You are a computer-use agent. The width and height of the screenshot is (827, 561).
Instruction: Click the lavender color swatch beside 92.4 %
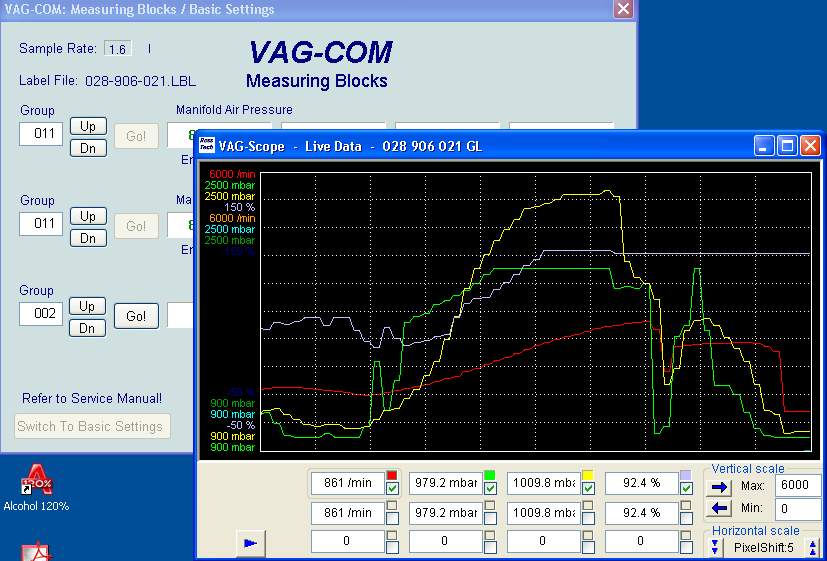click(x=686, y=476)
